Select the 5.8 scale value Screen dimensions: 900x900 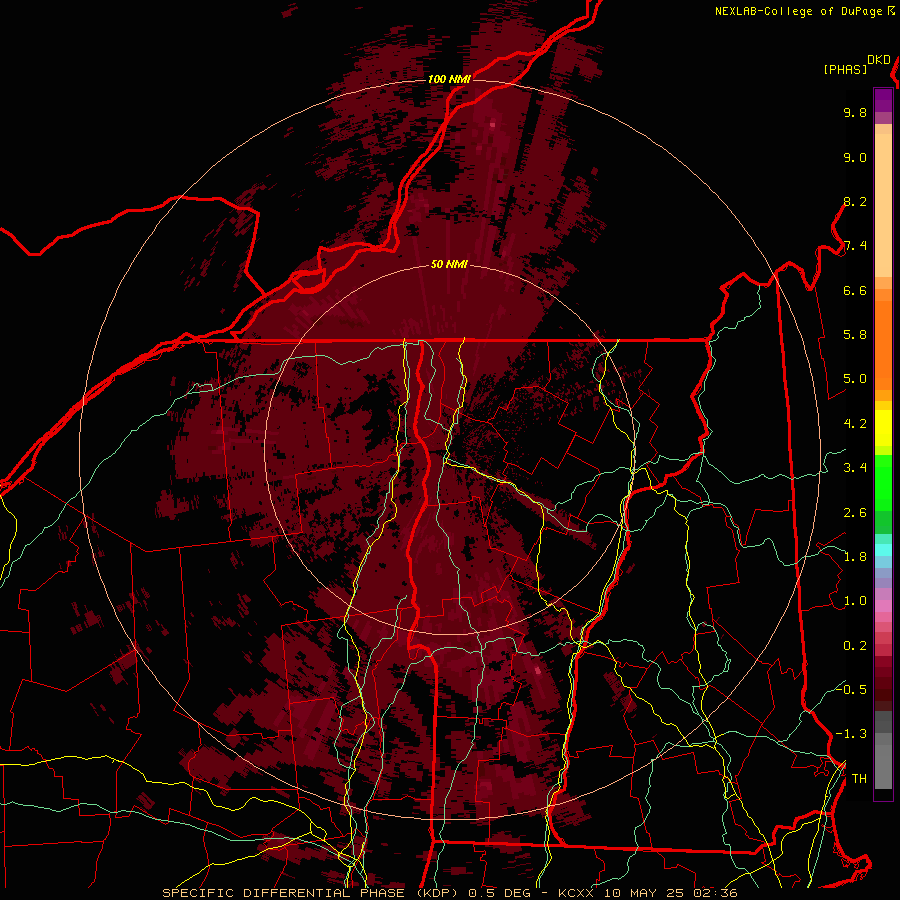[855, 335]
